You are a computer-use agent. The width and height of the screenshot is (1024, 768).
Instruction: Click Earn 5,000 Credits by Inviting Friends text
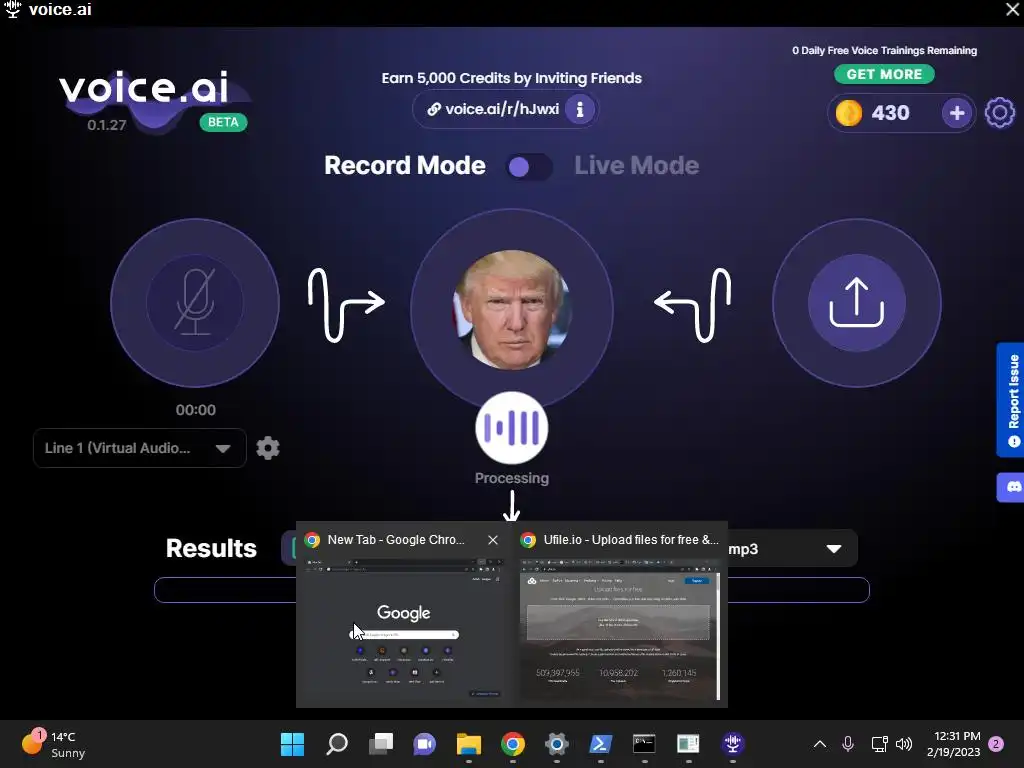511,78
